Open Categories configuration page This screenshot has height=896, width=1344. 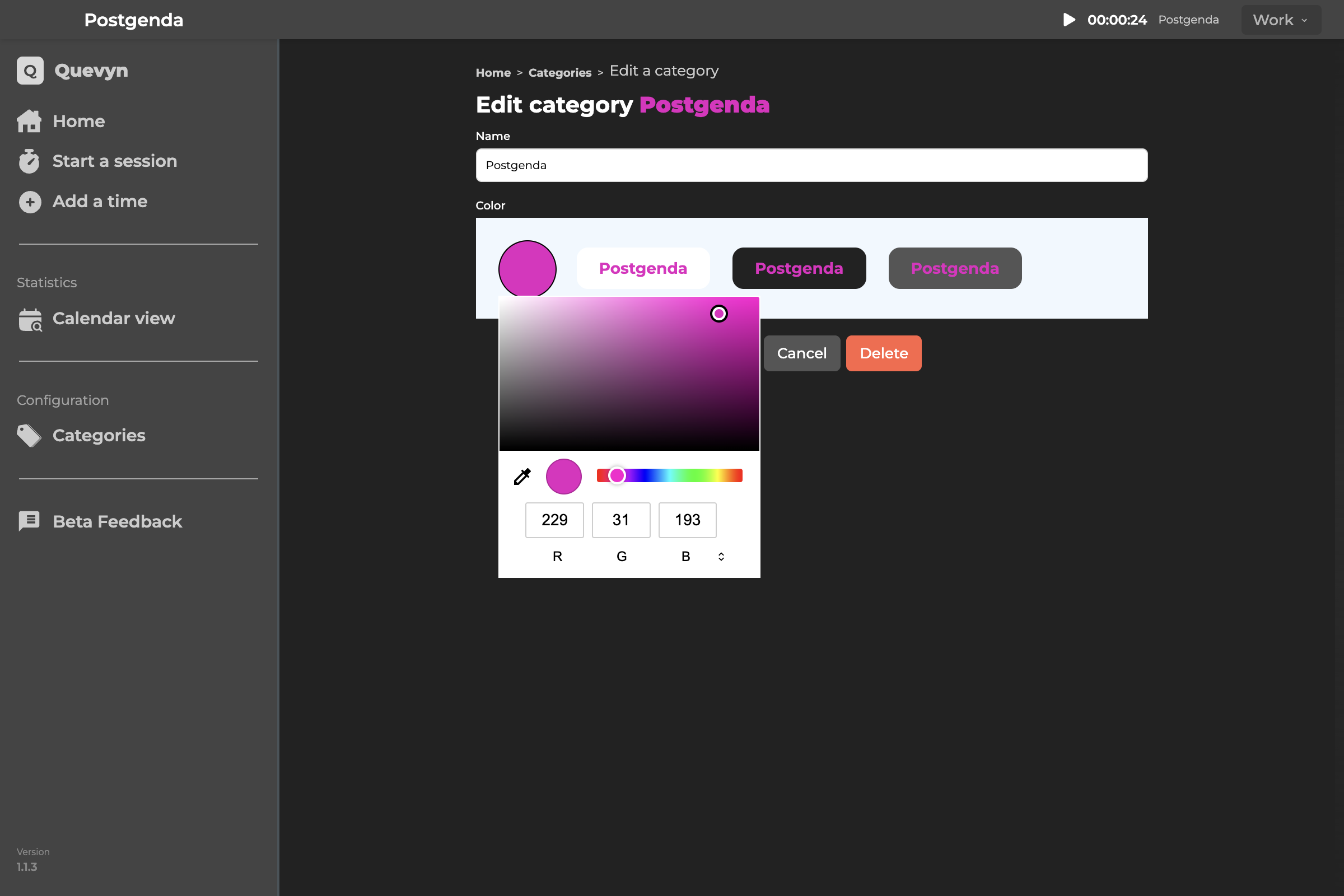(x=99, y=436)
